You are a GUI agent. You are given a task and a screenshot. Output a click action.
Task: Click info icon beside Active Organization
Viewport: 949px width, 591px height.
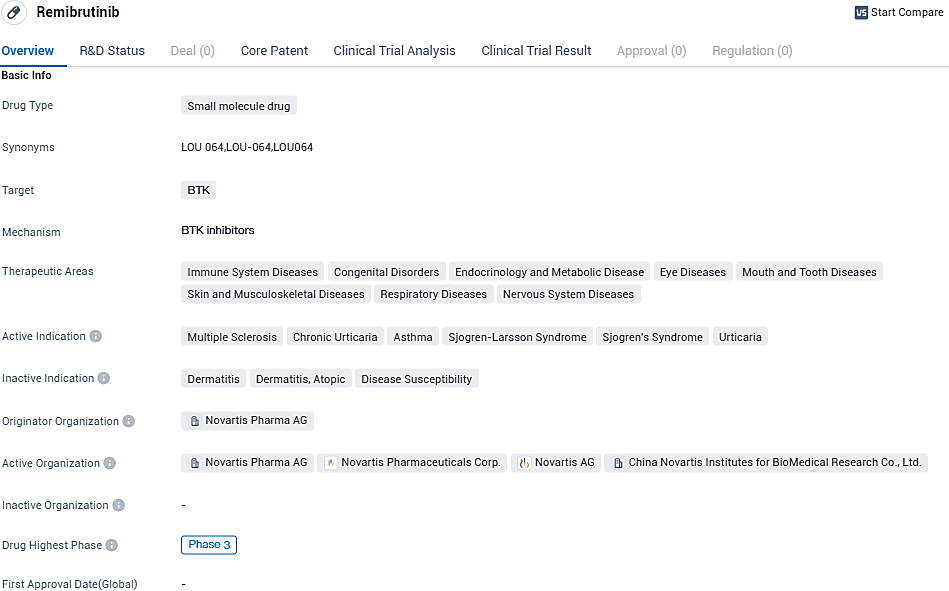[110, 463]
